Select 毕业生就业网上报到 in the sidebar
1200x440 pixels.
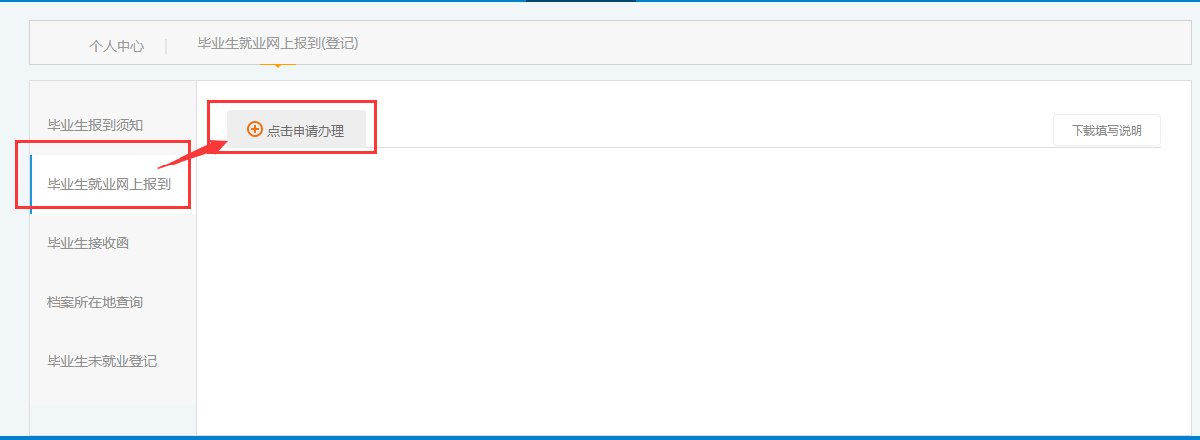[109, 184]
